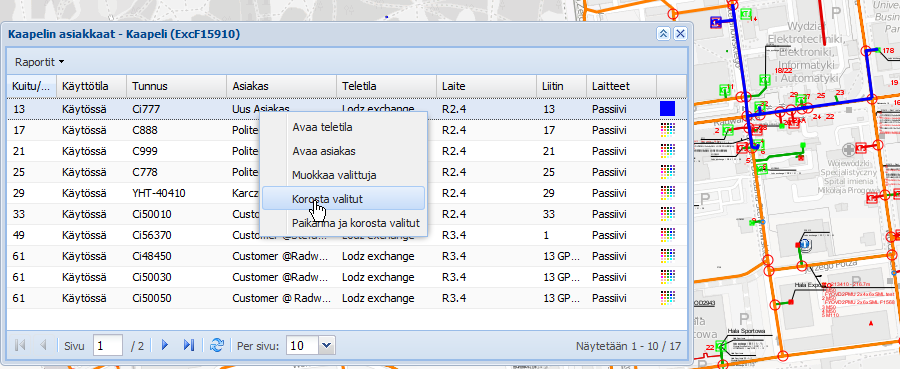The width and height of the screenshot is (900, 369).
Task: Open color palette for row Ci56370
Action: tap(668, 234)
